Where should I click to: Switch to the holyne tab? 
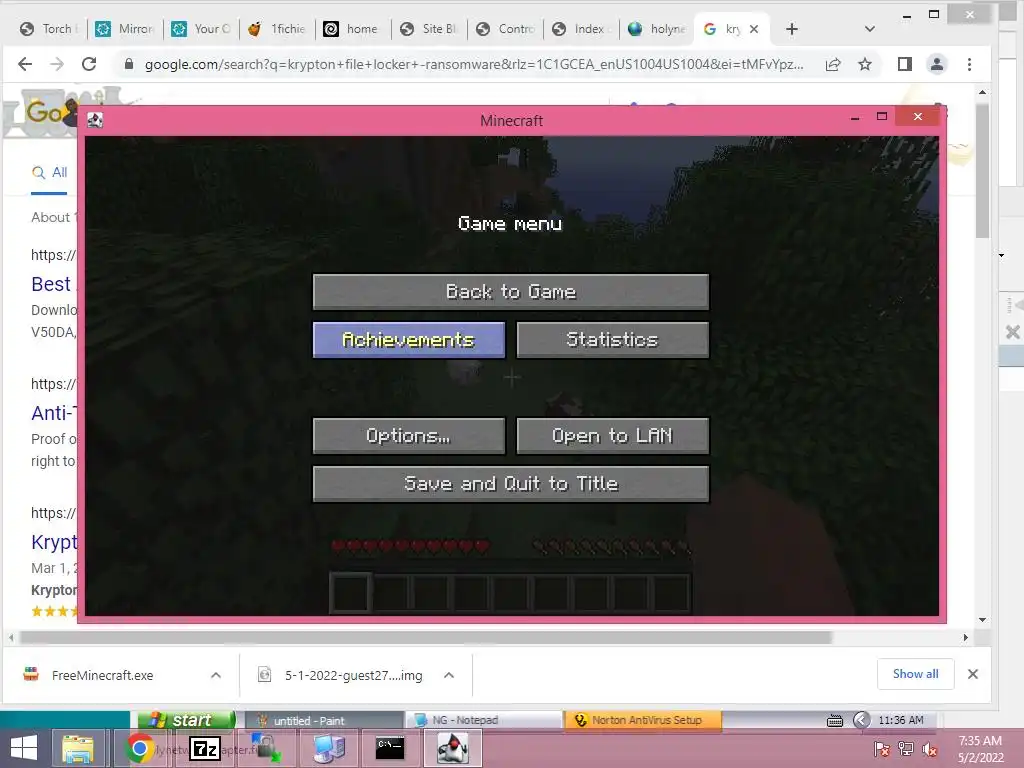[x=657, y=29]
